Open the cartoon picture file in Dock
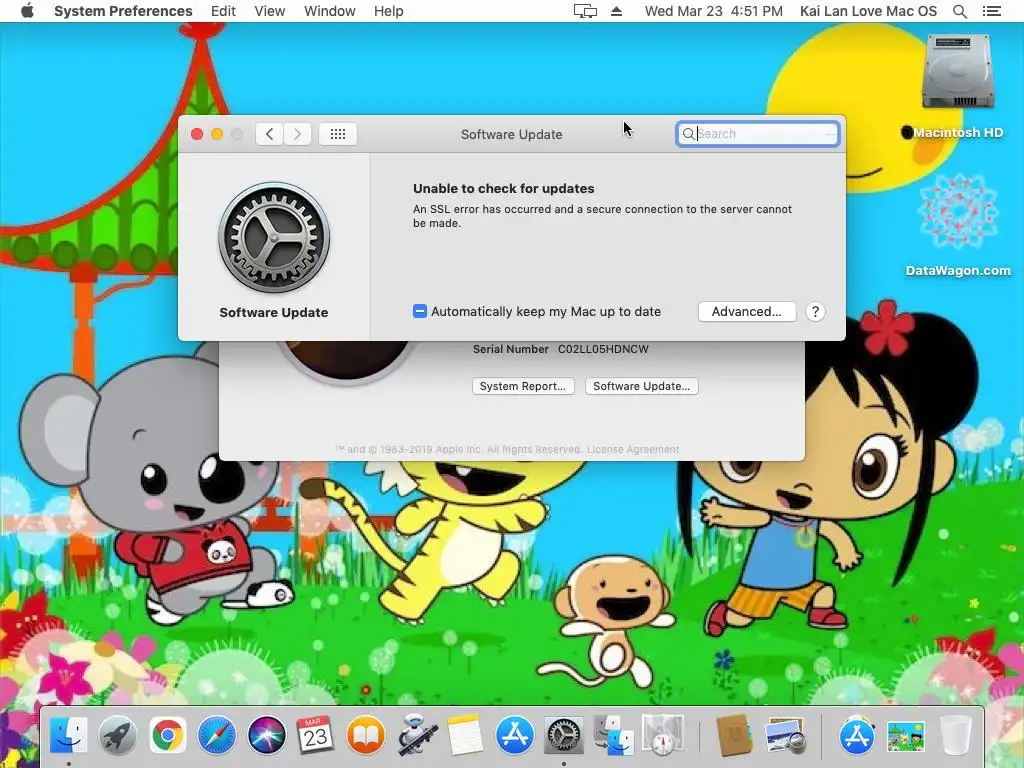Screen dimensions: 1024x768 tap(906, 737)
